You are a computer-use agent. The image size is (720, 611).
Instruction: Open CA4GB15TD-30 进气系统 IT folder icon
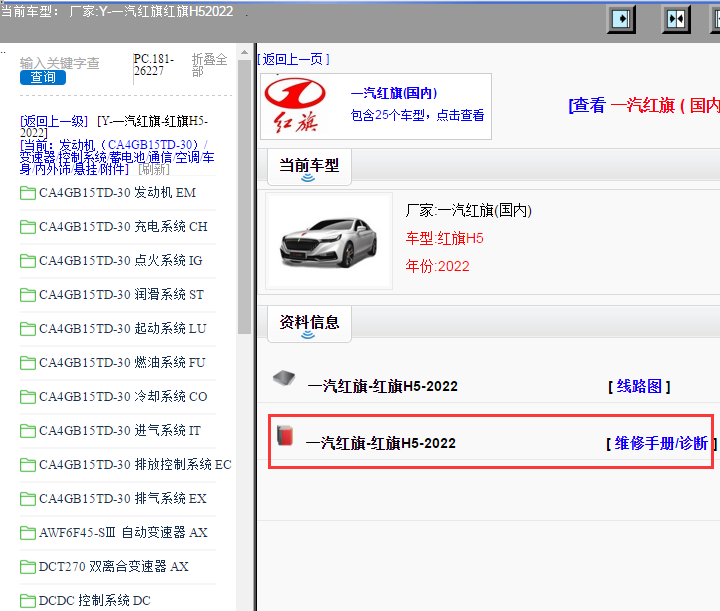click(x=28, y=431)
